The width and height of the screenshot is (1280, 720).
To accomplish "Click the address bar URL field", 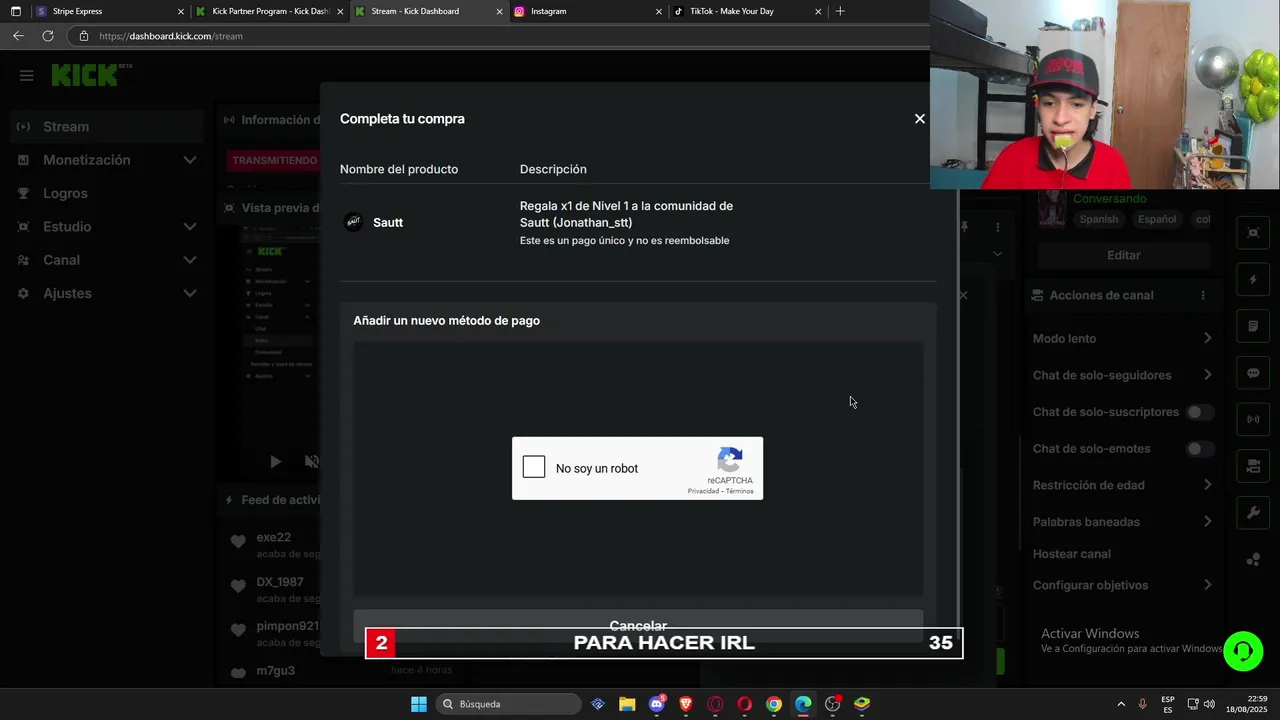I will pyautogui.click(x=500, y=36).
